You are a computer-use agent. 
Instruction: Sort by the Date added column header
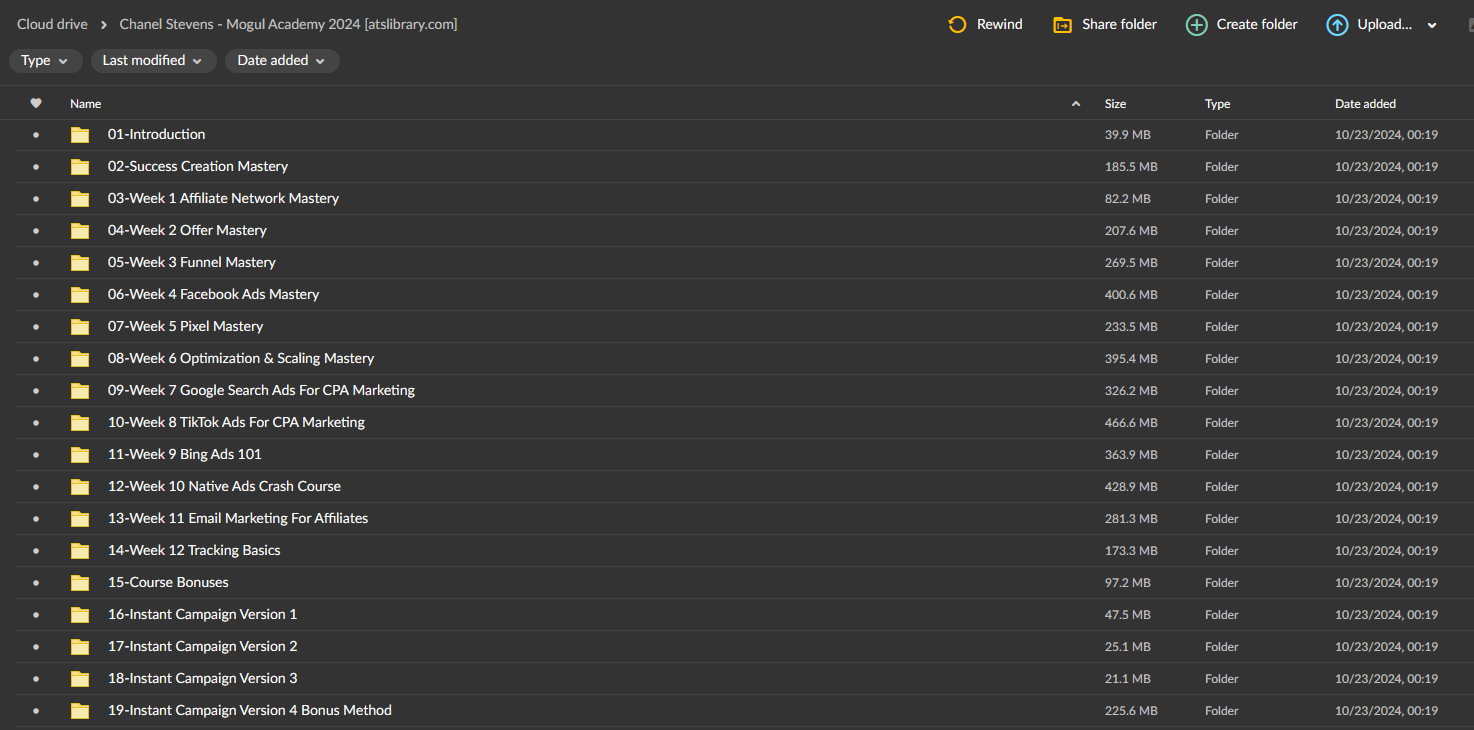pyautogui.click(x=1365, y=104)
